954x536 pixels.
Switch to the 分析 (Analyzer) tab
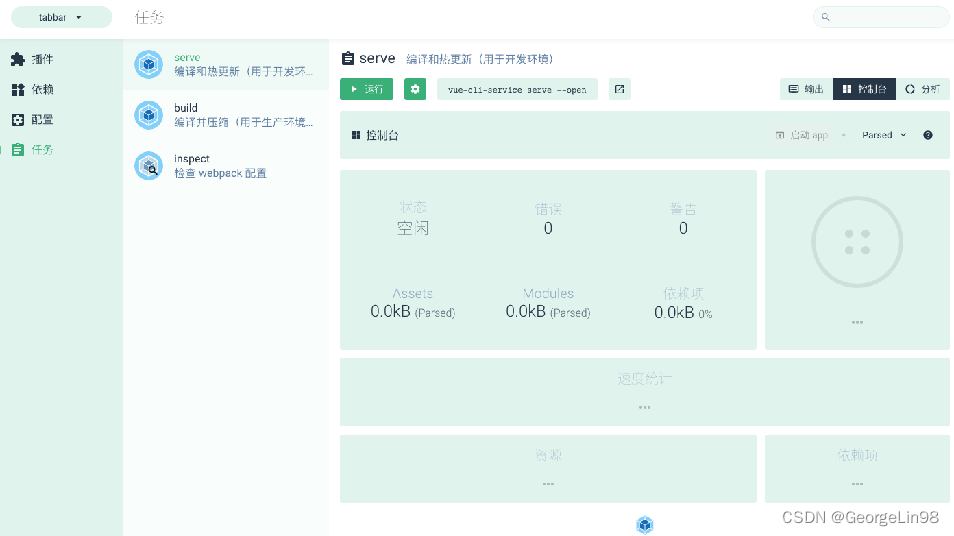[922, 89]
